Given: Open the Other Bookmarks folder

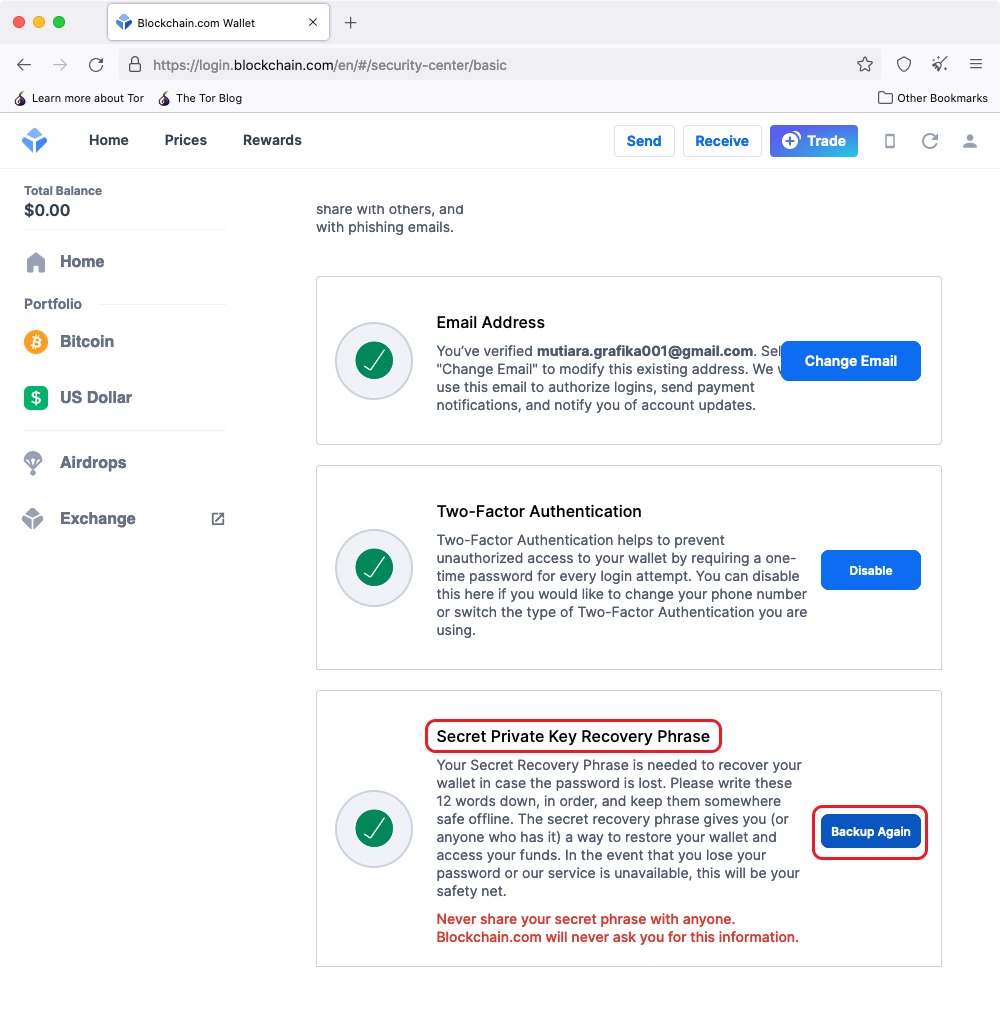Looking at the screenshot, I should (x=933, y=98).
